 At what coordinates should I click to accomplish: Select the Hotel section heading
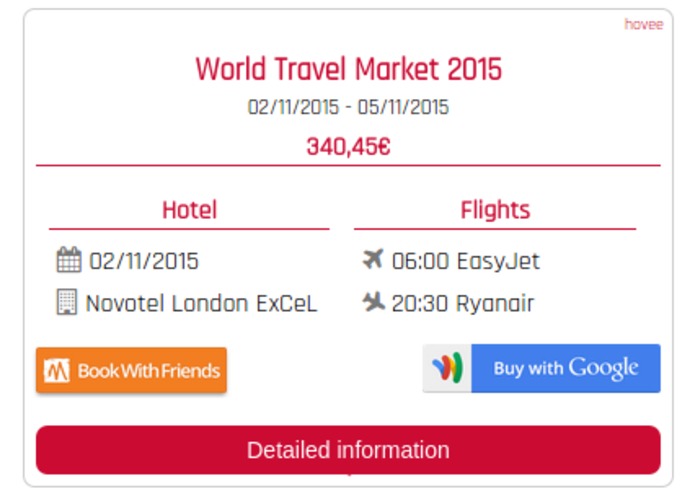189,210
